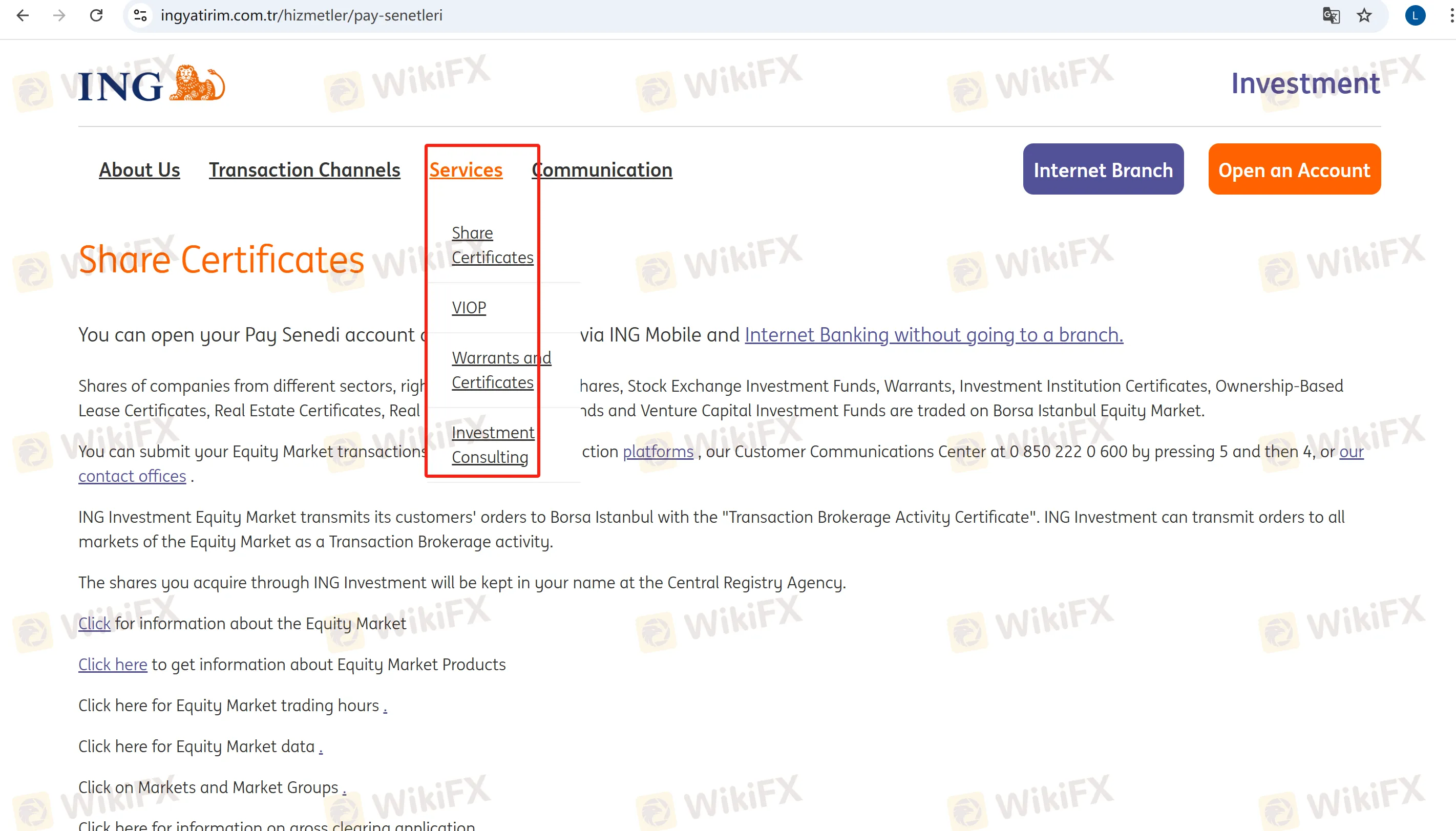Click the Google Translate icon
The image size is (1456, 831).
1331,15
